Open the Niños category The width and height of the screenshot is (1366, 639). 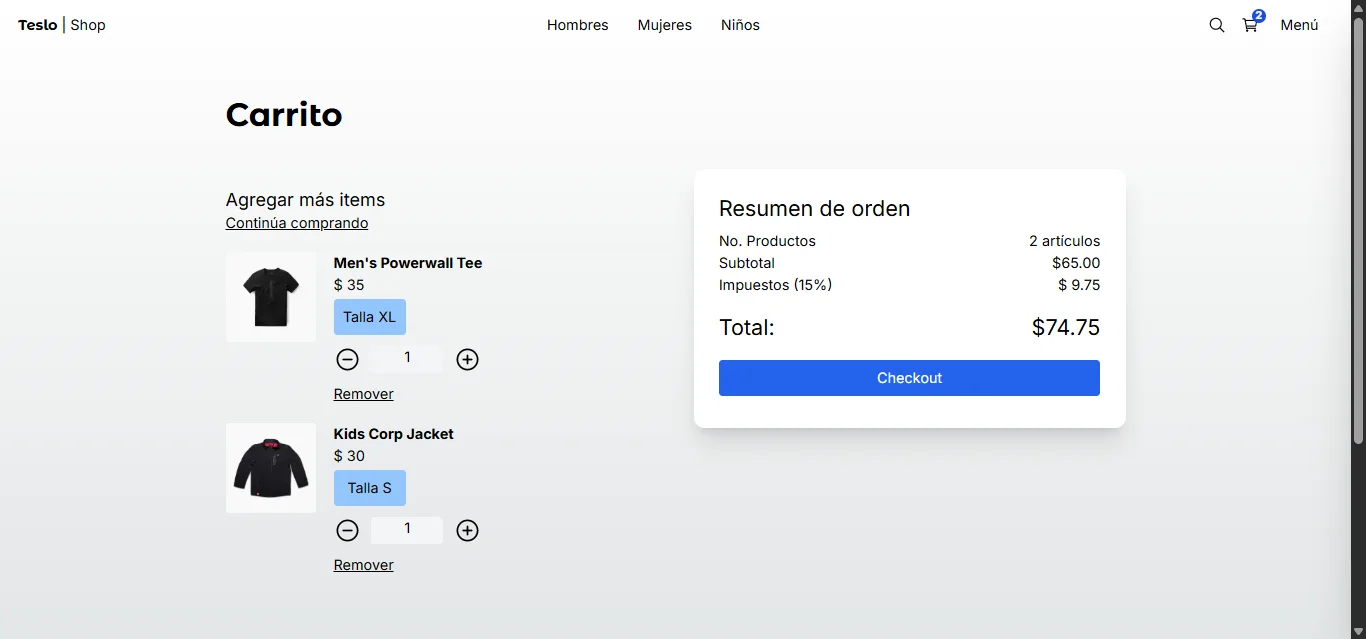click(740, 25)
